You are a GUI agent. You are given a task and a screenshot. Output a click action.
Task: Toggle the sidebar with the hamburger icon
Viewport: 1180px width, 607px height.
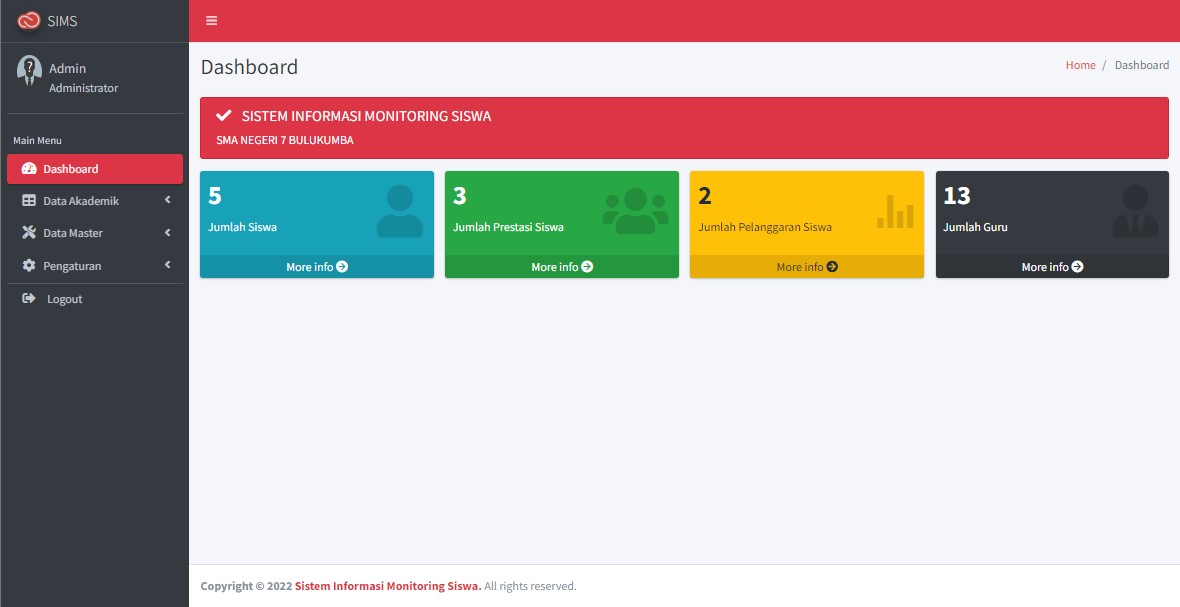click(x=210, y=19)
